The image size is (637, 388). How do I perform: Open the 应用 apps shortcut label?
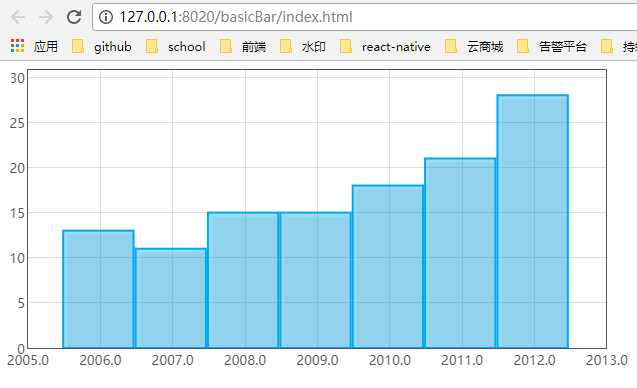46,47
